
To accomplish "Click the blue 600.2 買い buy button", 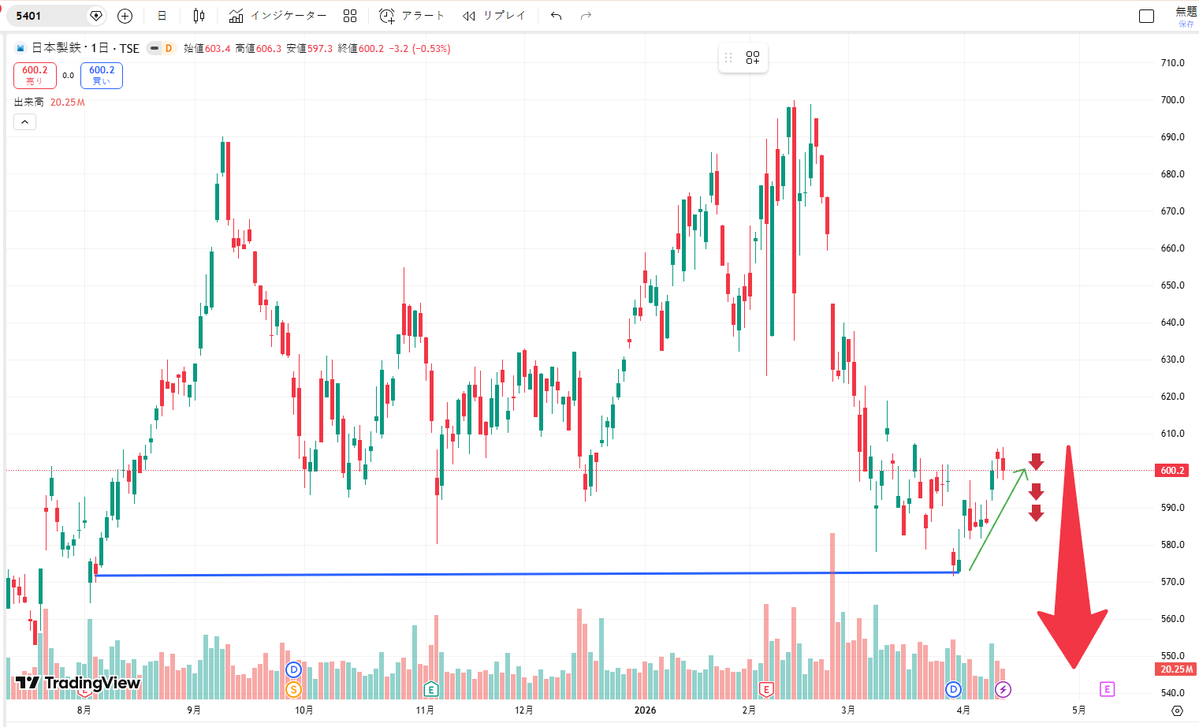I will (101, 75).
